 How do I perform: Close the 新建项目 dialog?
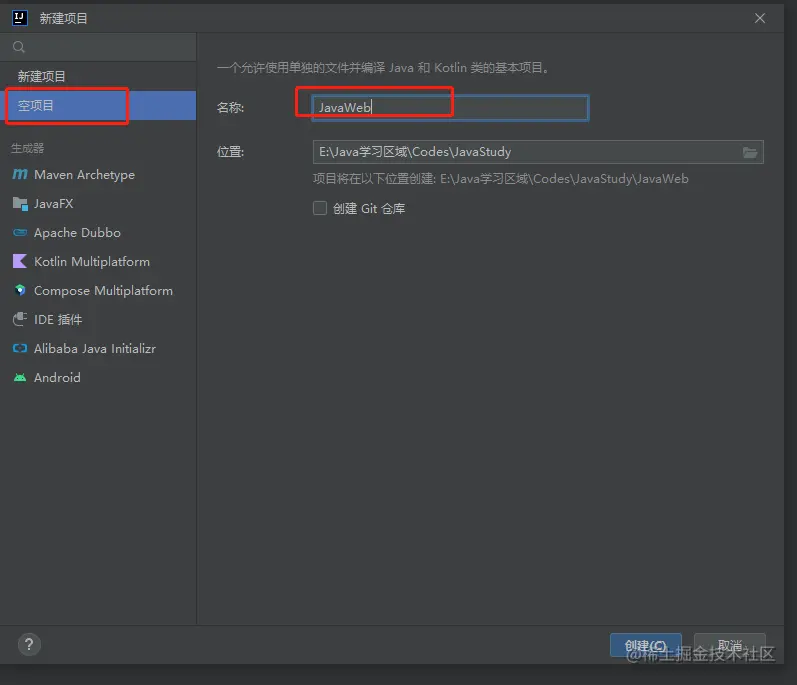759,18
